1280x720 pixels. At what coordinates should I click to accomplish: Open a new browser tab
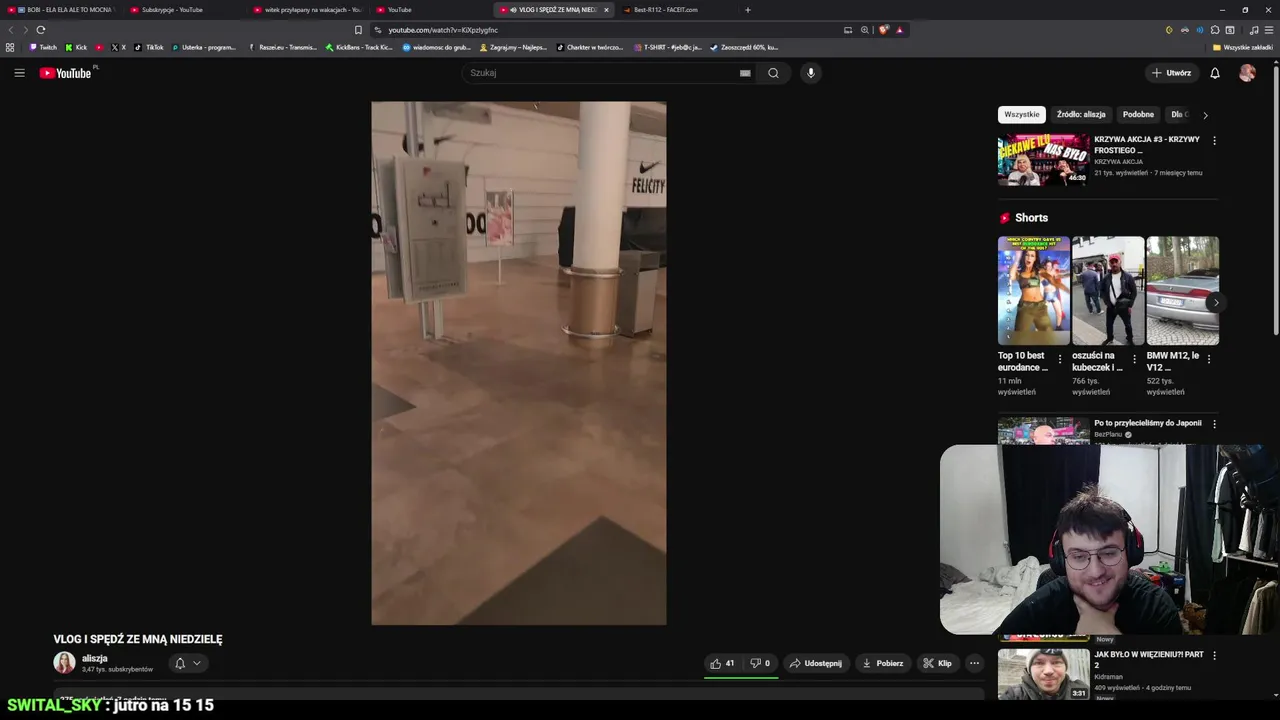747,10
